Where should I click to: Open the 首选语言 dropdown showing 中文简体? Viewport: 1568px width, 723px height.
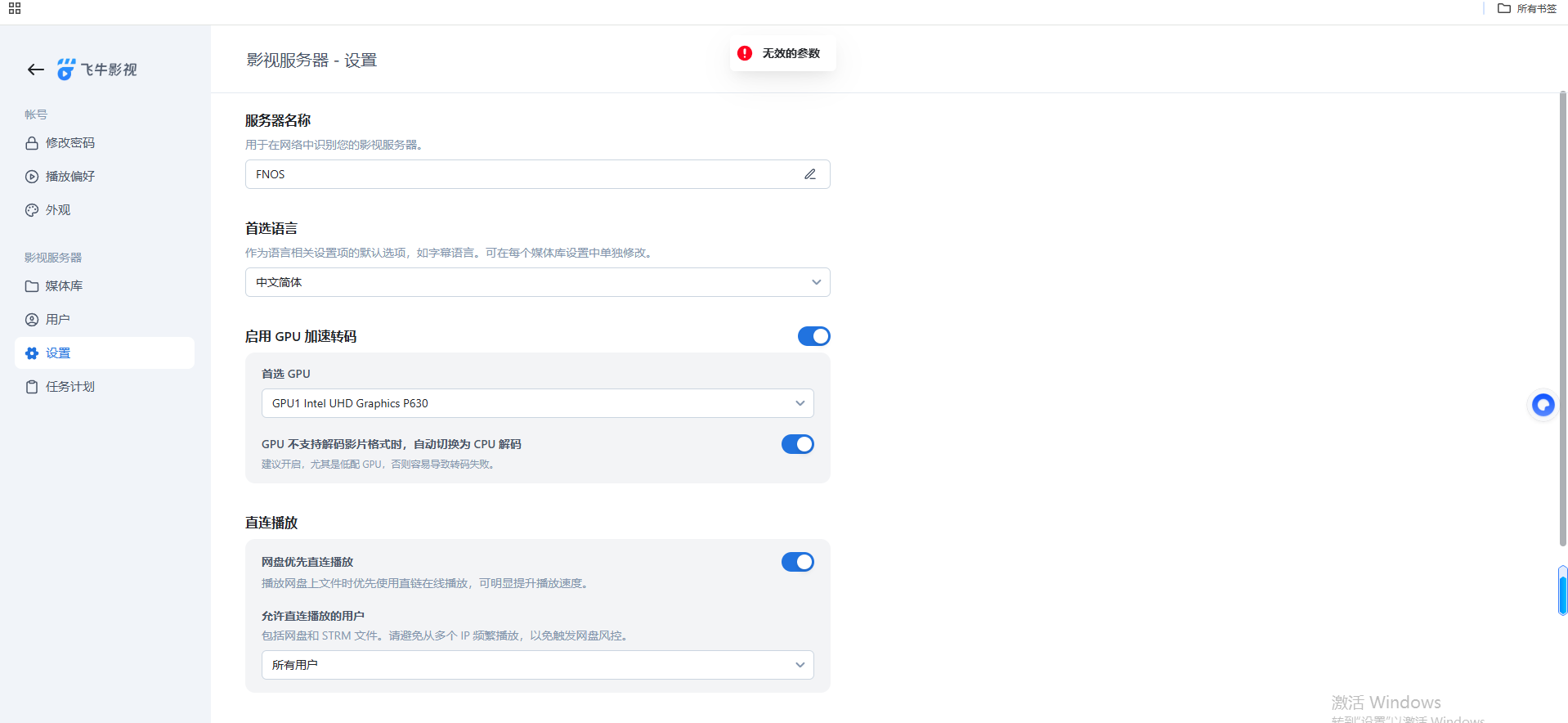[x=538, y=282]
